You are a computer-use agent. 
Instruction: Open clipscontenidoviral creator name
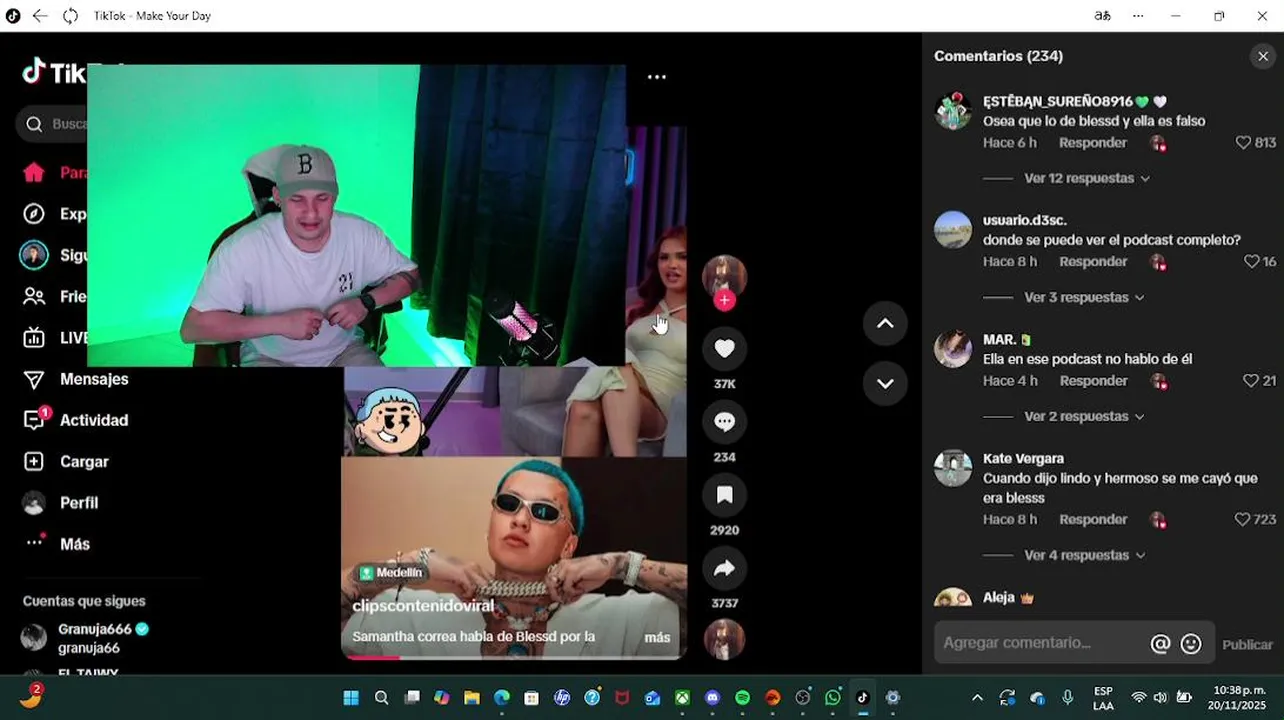423,605
